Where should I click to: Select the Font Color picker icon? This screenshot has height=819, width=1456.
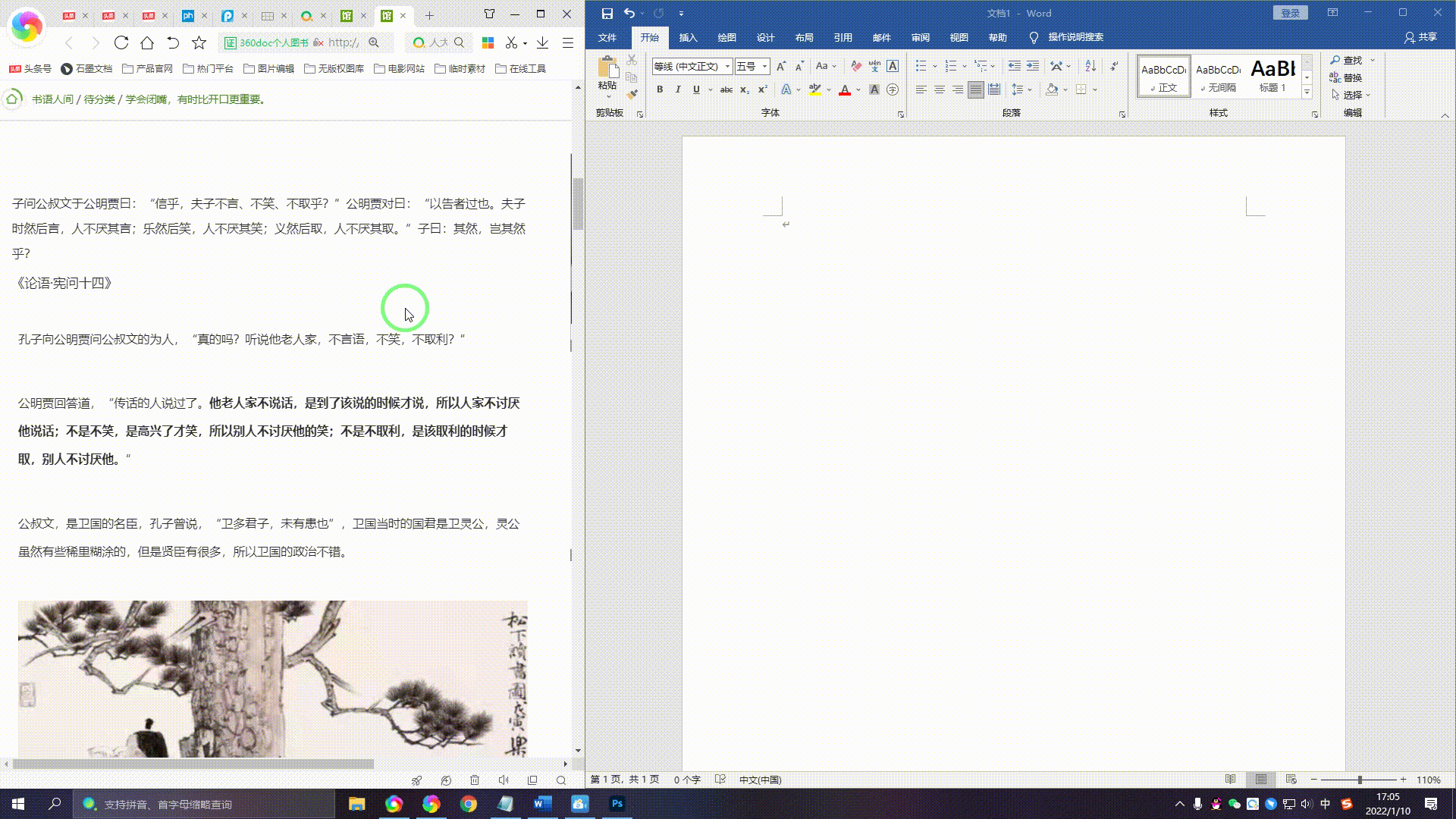coord(858,90)
